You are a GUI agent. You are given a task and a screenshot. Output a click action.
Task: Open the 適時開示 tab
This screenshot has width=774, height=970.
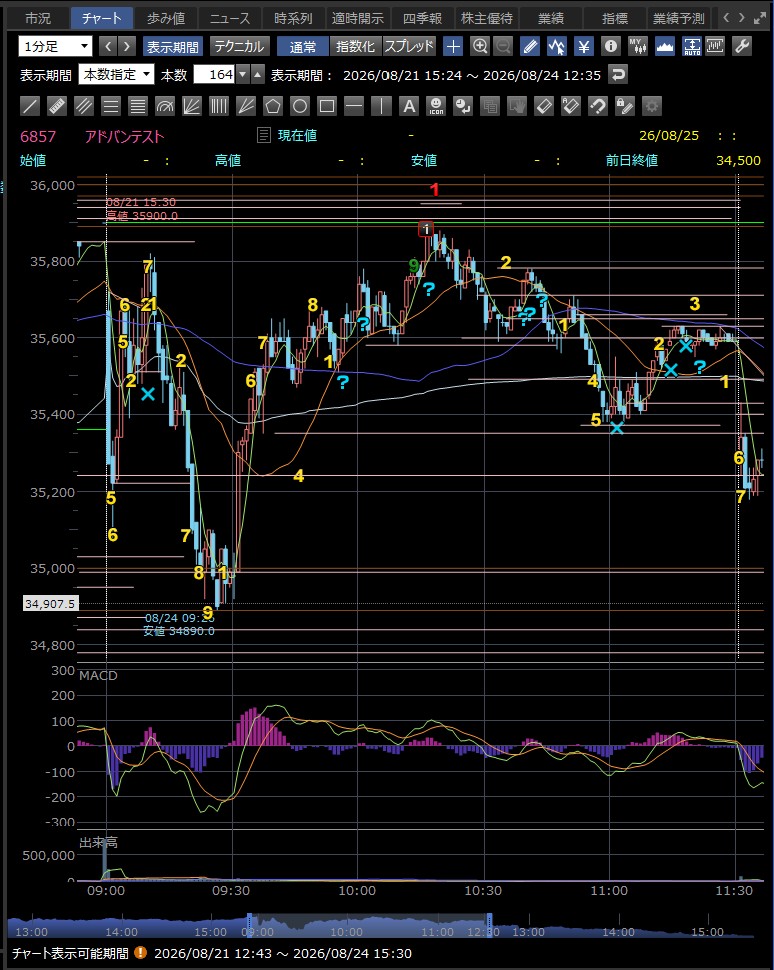pyautogui.click(x=358, y=18)
